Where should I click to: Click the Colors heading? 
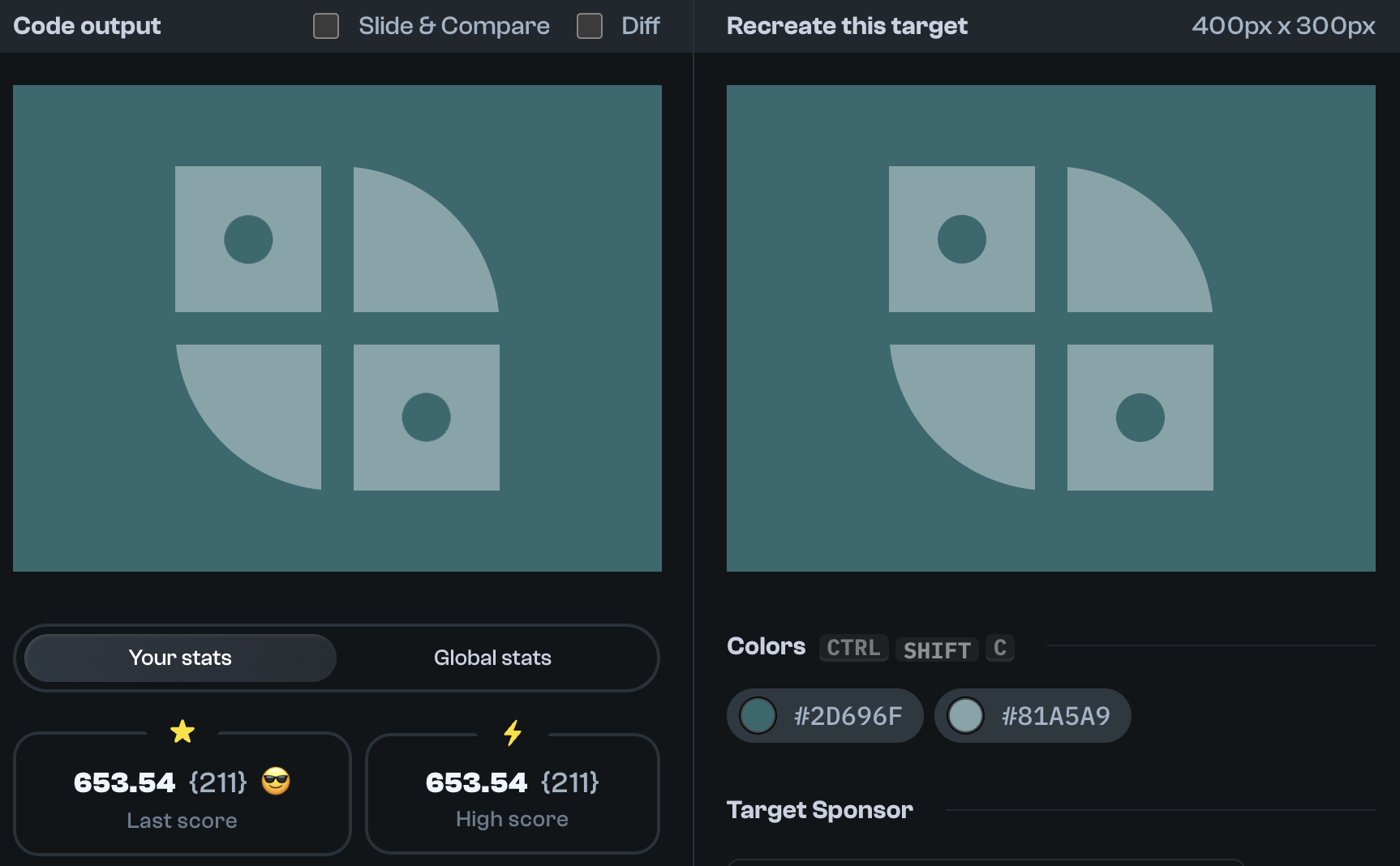point(767,646)
